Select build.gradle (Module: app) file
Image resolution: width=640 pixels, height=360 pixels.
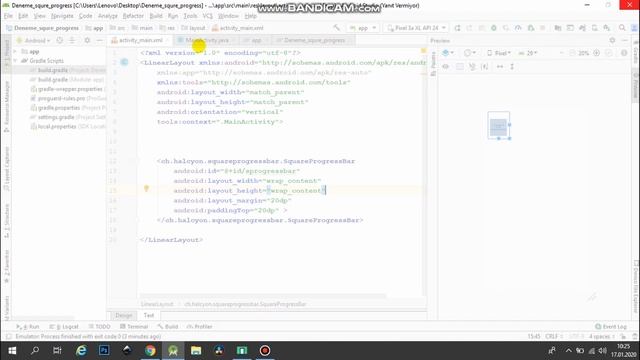(67, 80)
